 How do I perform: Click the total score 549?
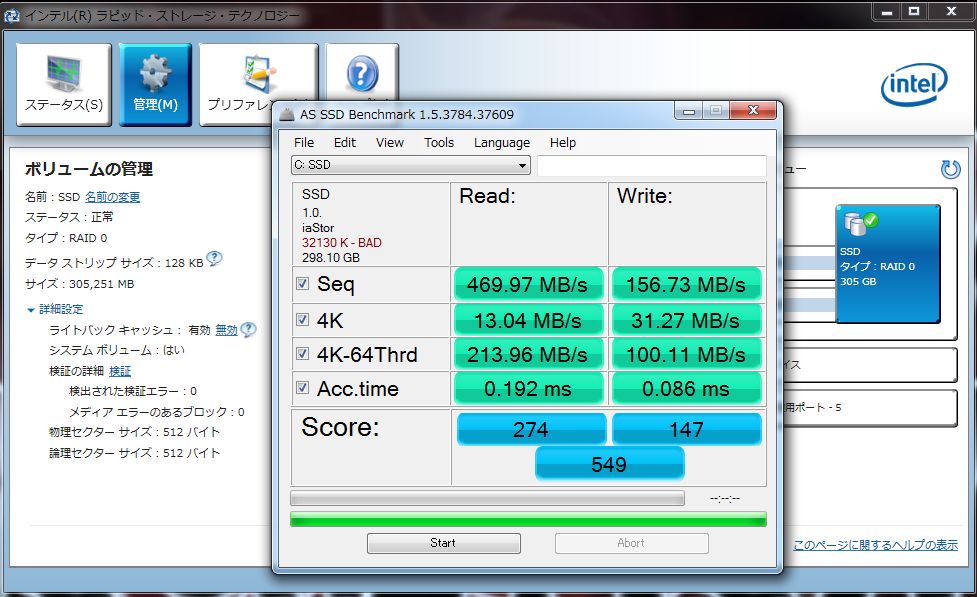pos(609,464)
